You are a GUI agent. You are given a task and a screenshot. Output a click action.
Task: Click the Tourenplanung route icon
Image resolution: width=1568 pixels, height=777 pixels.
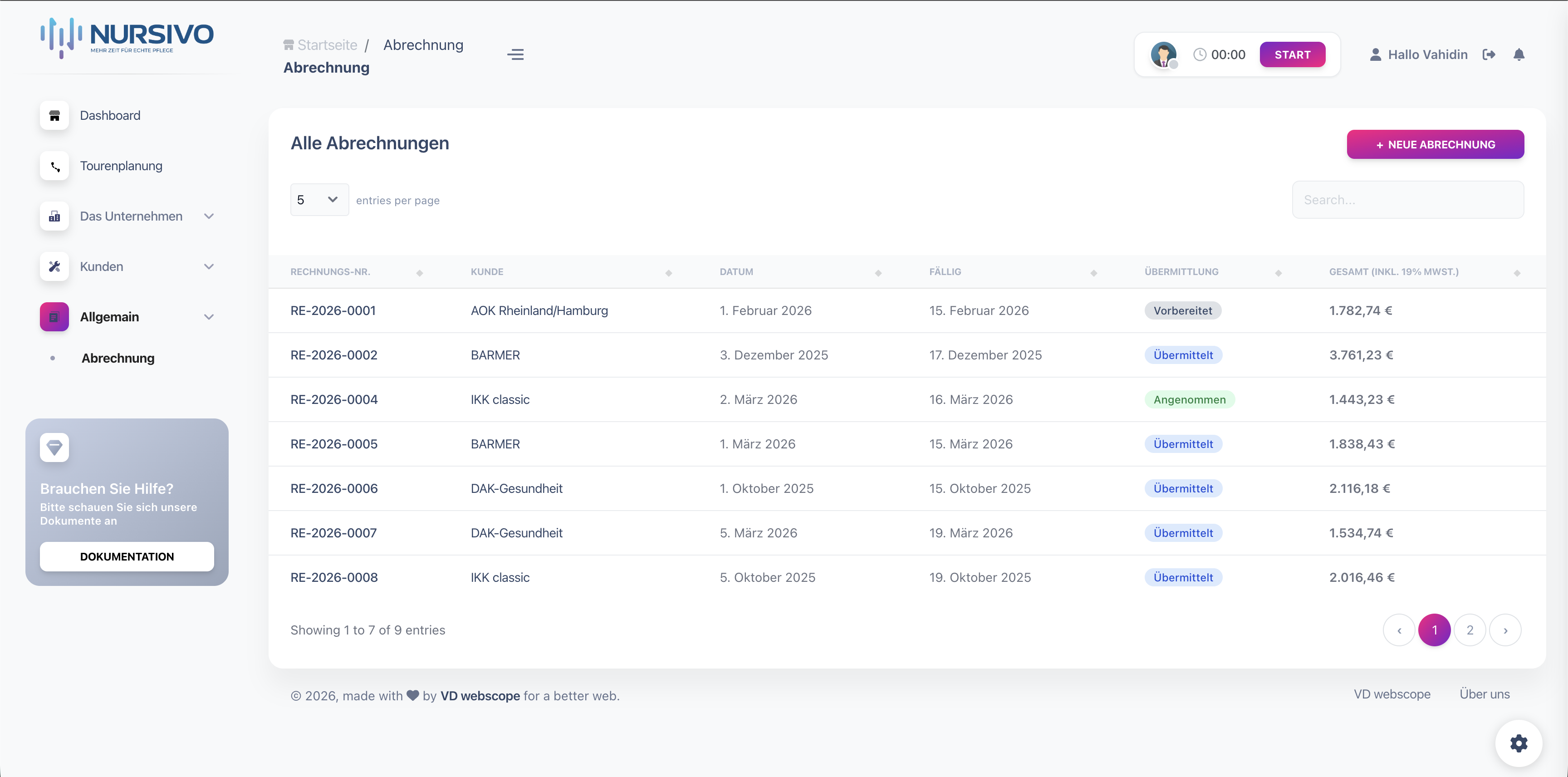(54, 166)
